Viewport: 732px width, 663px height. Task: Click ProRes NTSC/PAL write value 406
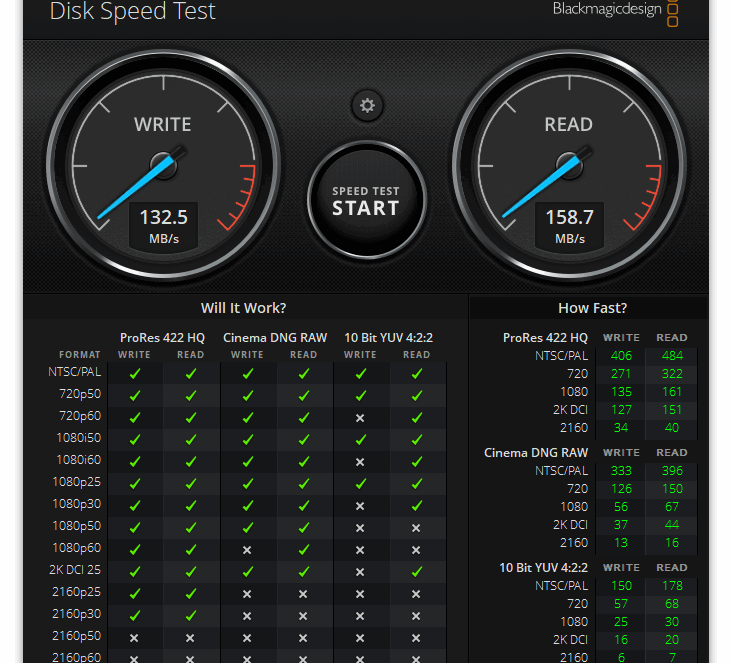621,356
